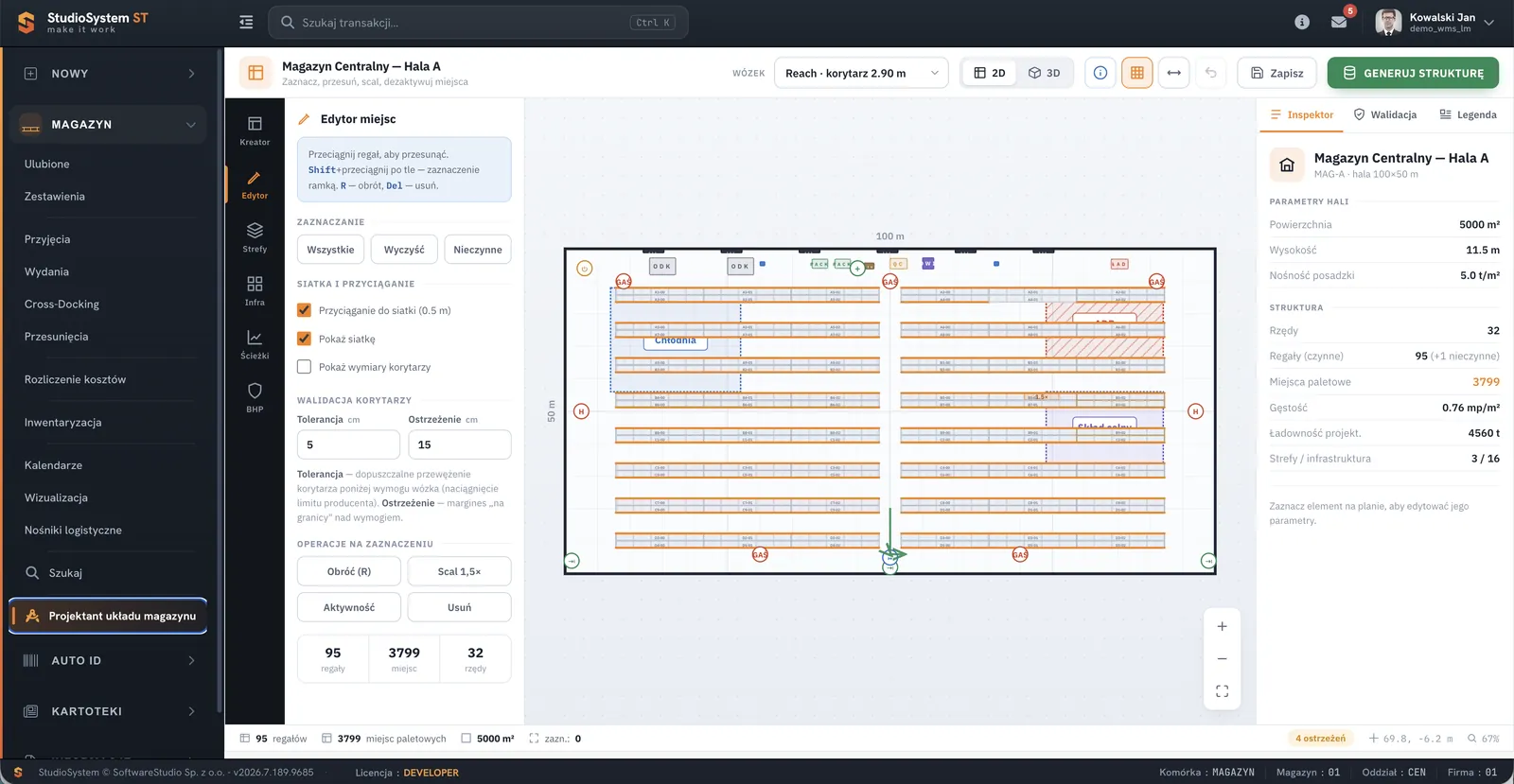Click the Scal 1,5× button
Image resolution: width=1514 pixels, height=784 pixels.
(459, 571)
